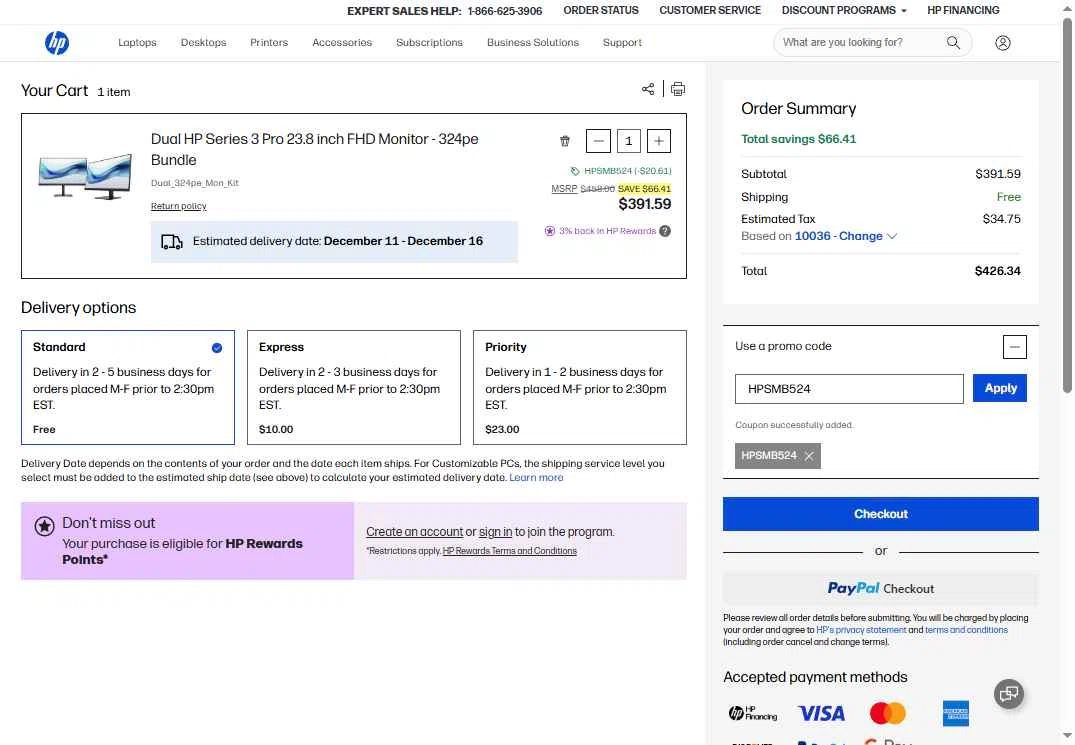Click the Mastercard payment logo
Screen dimensions: 1075x745
click(888, 713)
